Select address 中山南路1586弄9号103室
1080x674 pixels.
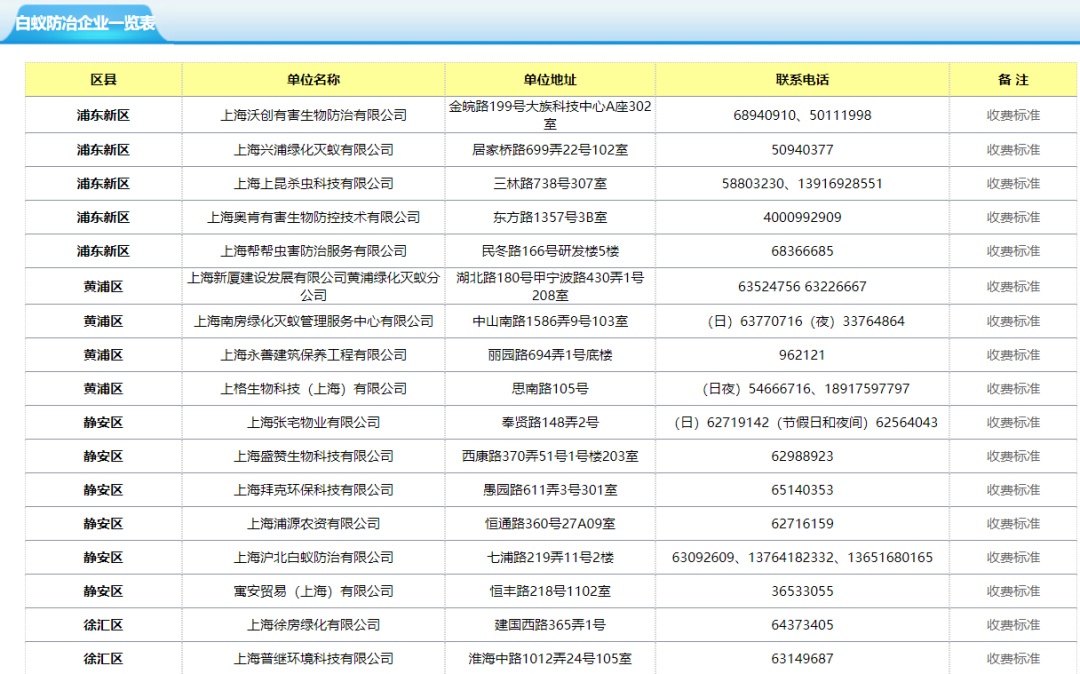(x=550, y=321)
